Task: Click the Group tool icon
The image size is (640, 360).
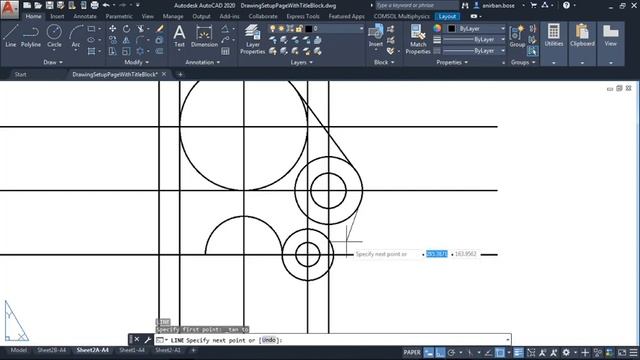Action: pos(517,36)
